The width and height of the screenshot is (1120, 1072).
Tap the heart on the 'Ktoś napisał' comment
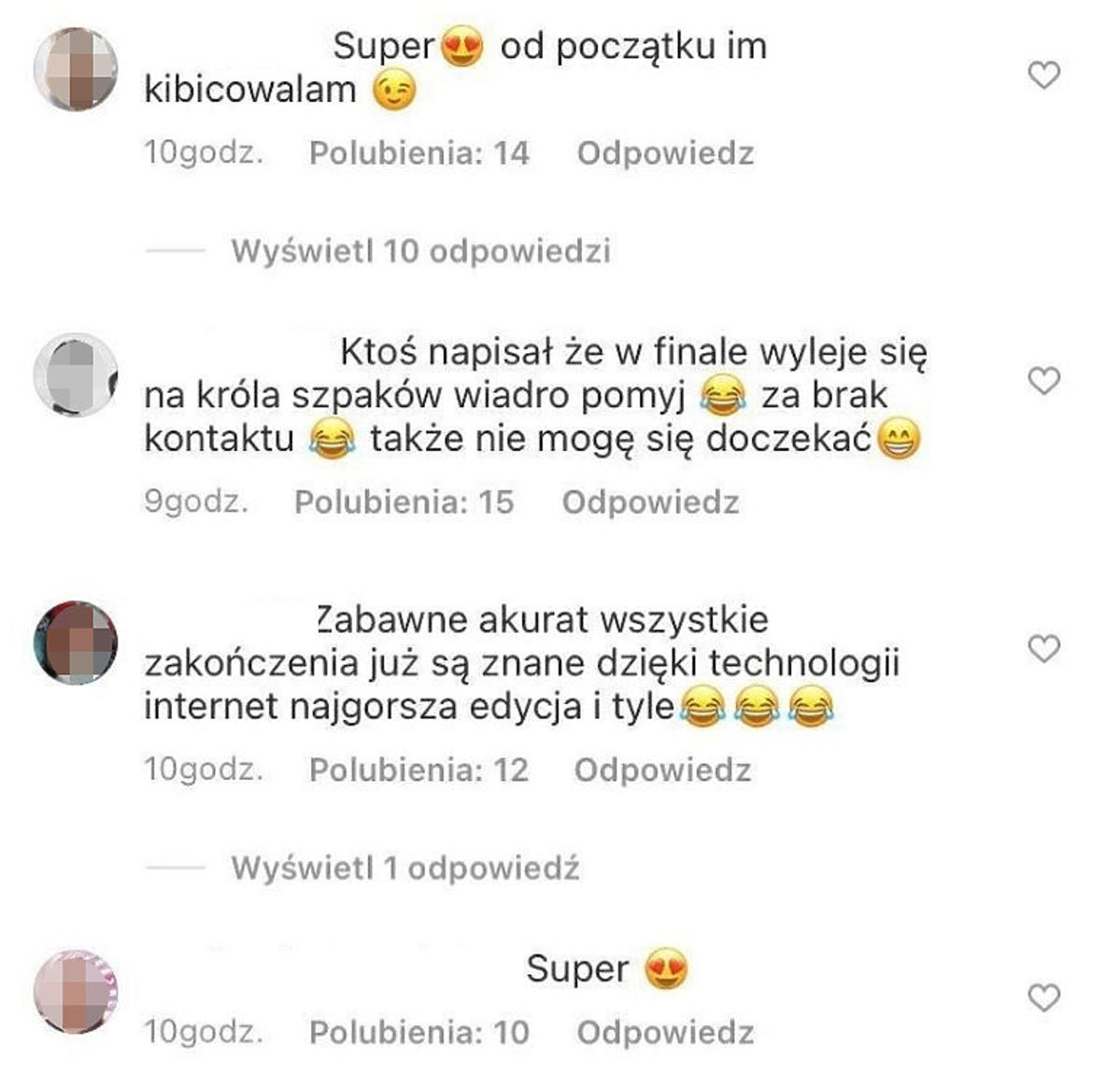tap(1043, 381)
